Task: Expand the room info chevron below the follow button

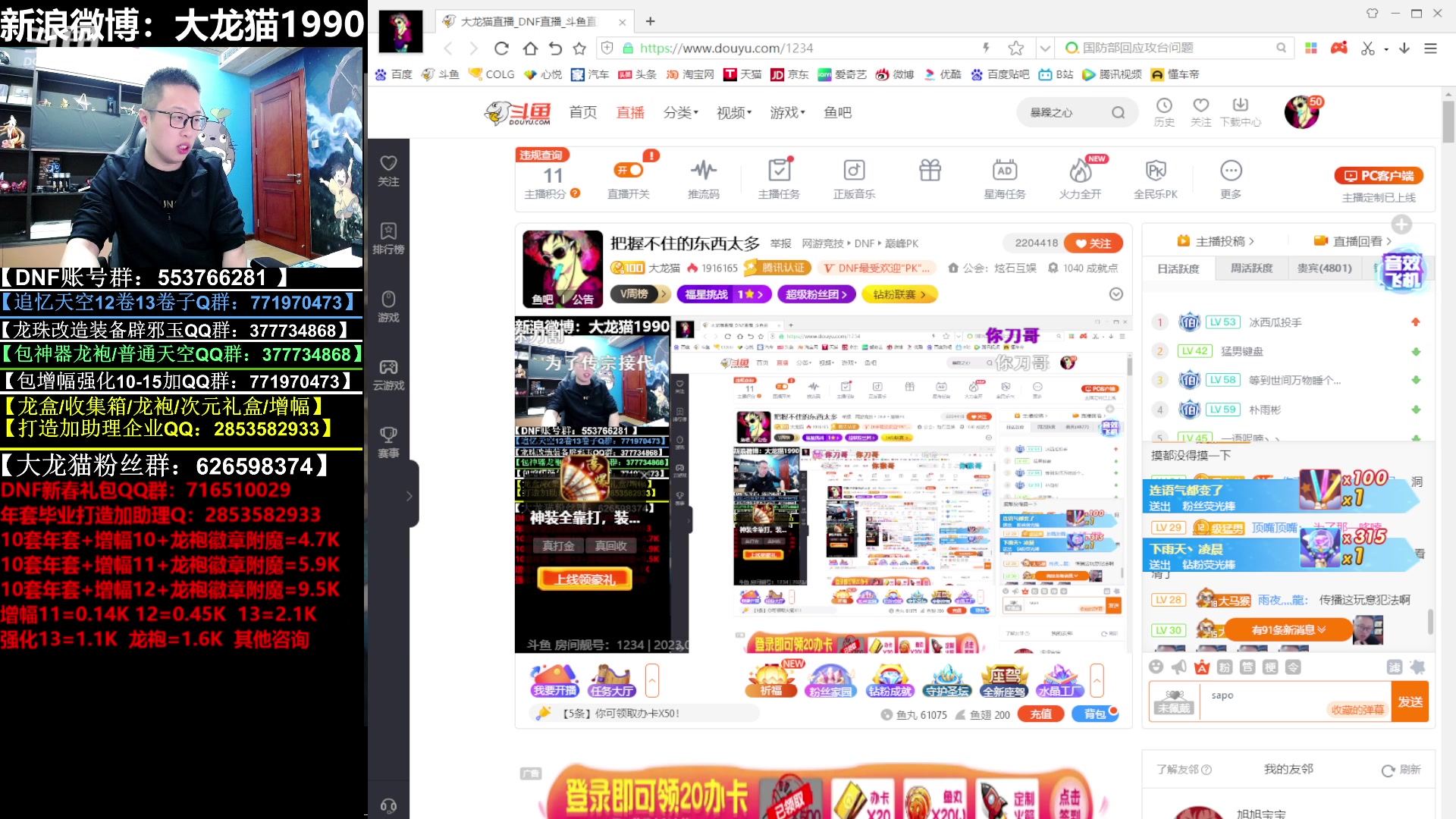Action: point(1116,294)
